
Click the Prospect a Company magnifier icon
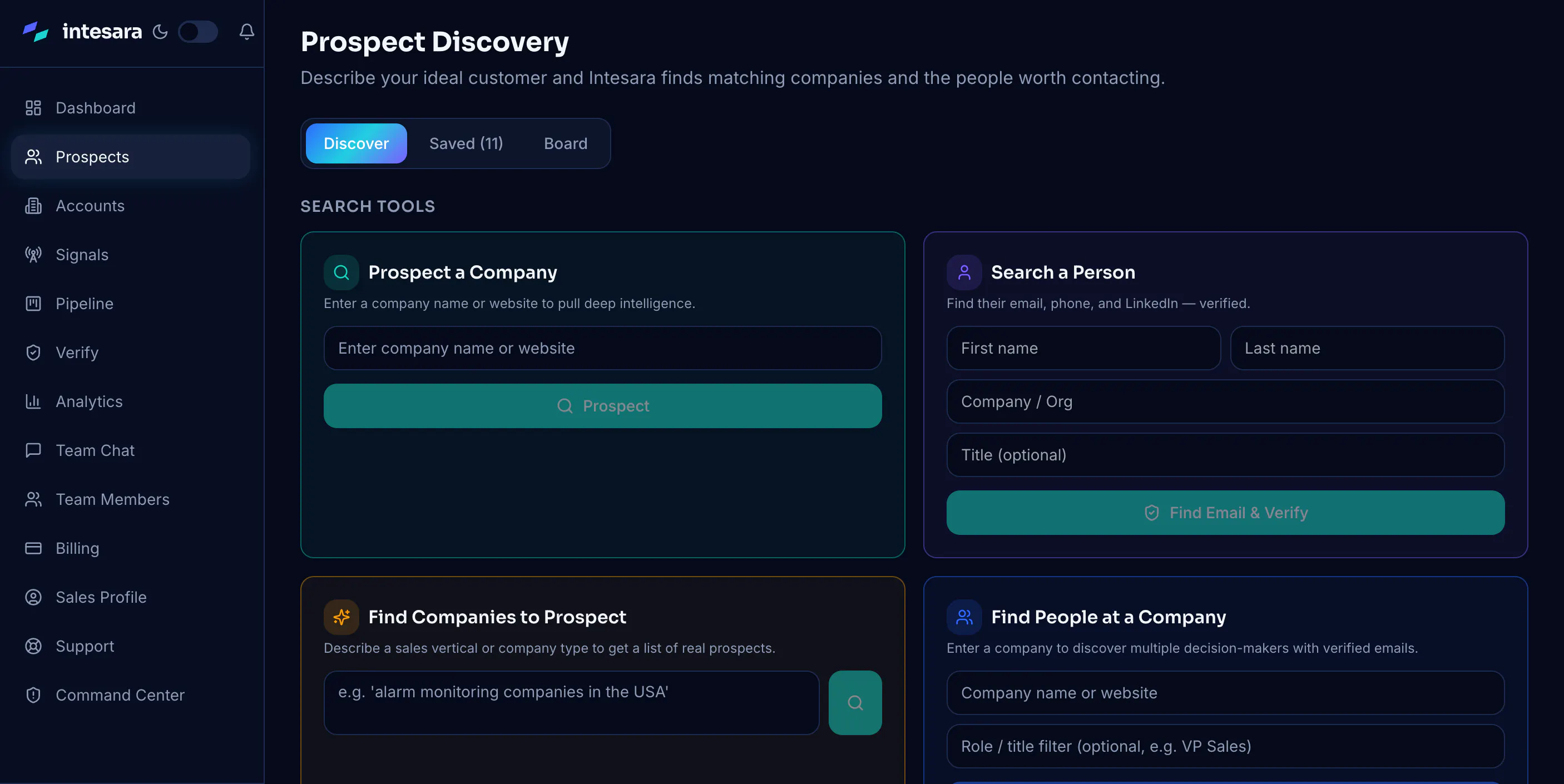coord(341,272)
